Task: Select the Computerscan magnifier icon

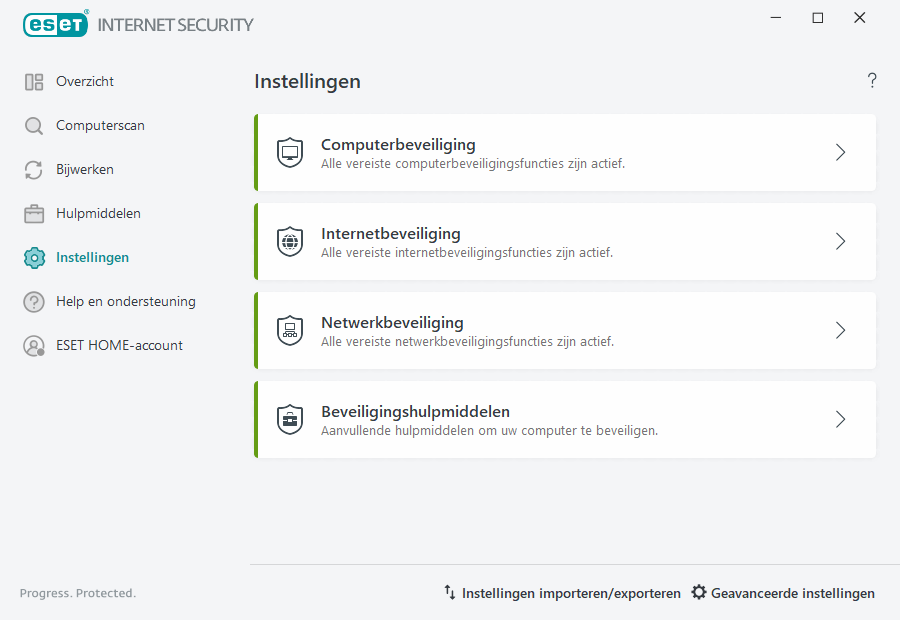Action: click(33, 125)
